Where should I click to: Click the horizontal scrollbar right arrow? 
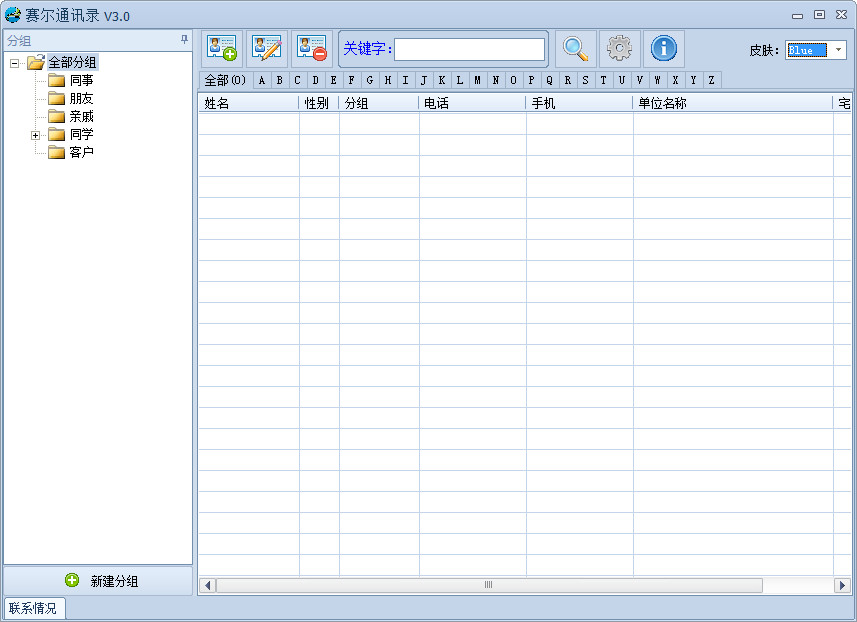click(842, 585)
